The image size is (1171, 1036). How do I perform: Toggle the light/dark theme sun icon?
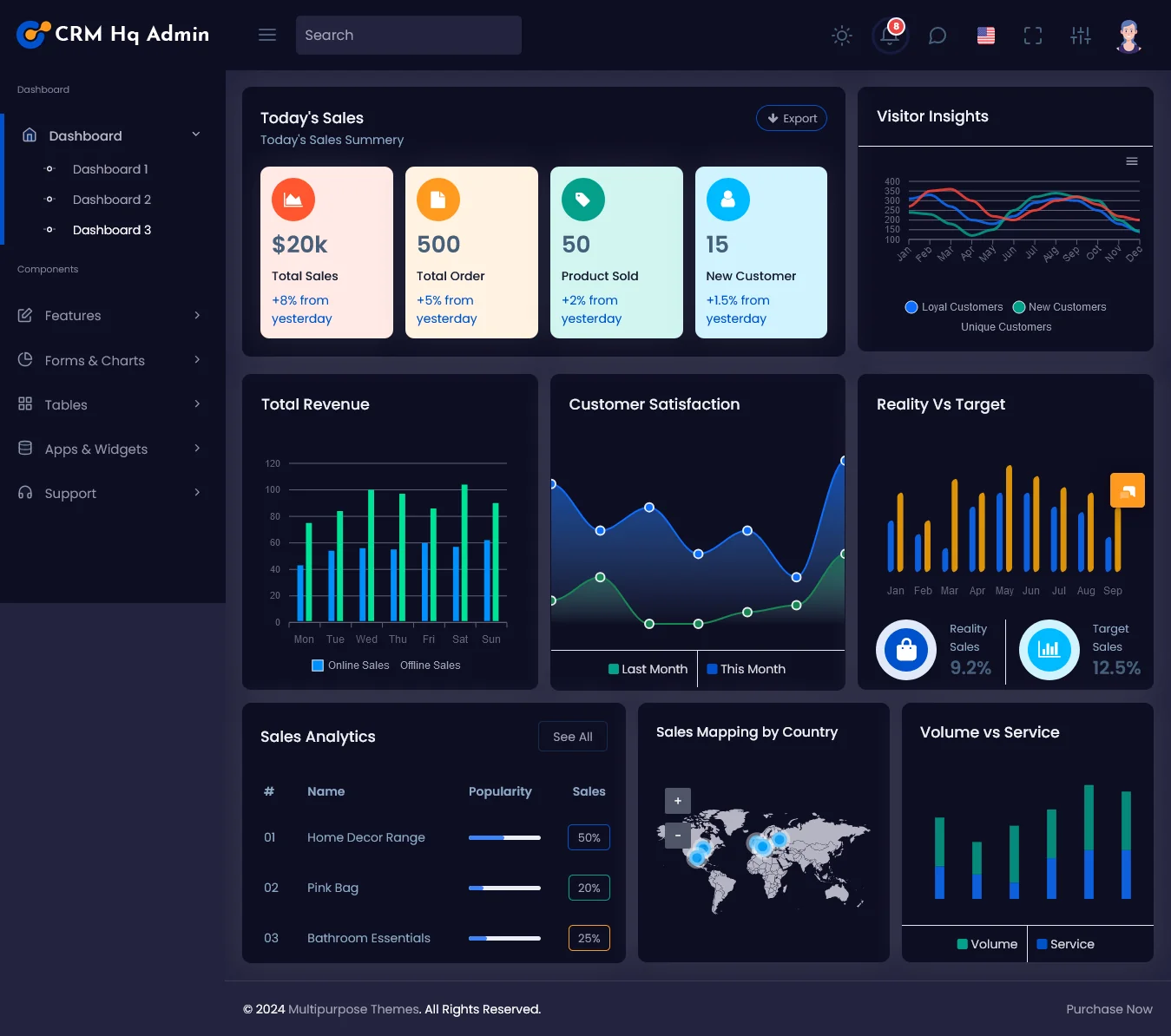tap(841, 36)
